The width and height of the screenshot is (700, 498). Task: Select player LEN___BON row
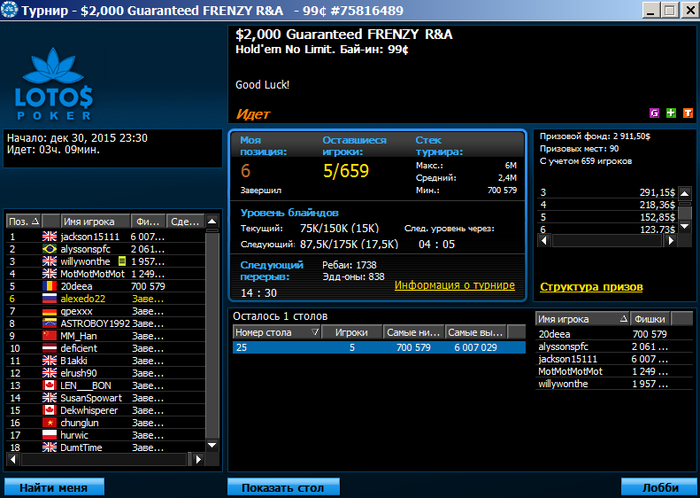click(x=105, y=386)
